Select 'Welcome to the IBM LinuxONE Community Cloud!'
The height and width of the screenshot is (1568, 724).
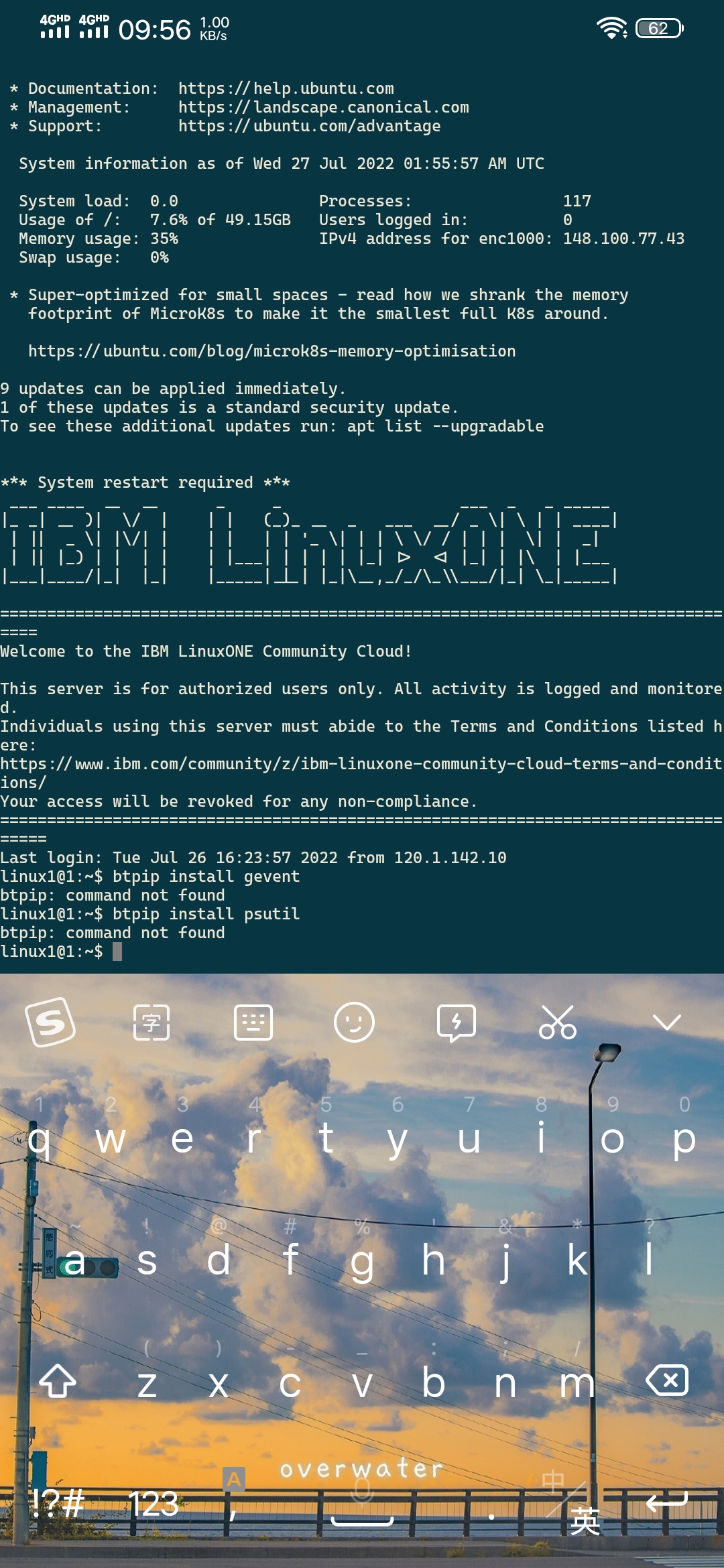click(206, 651)
